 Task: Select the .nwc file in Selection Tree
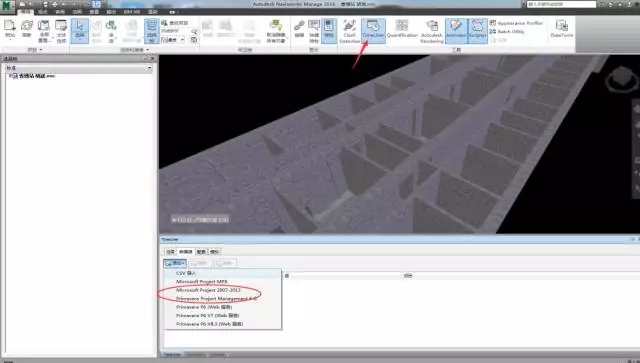pyautogui.click(x=36, y=76)
